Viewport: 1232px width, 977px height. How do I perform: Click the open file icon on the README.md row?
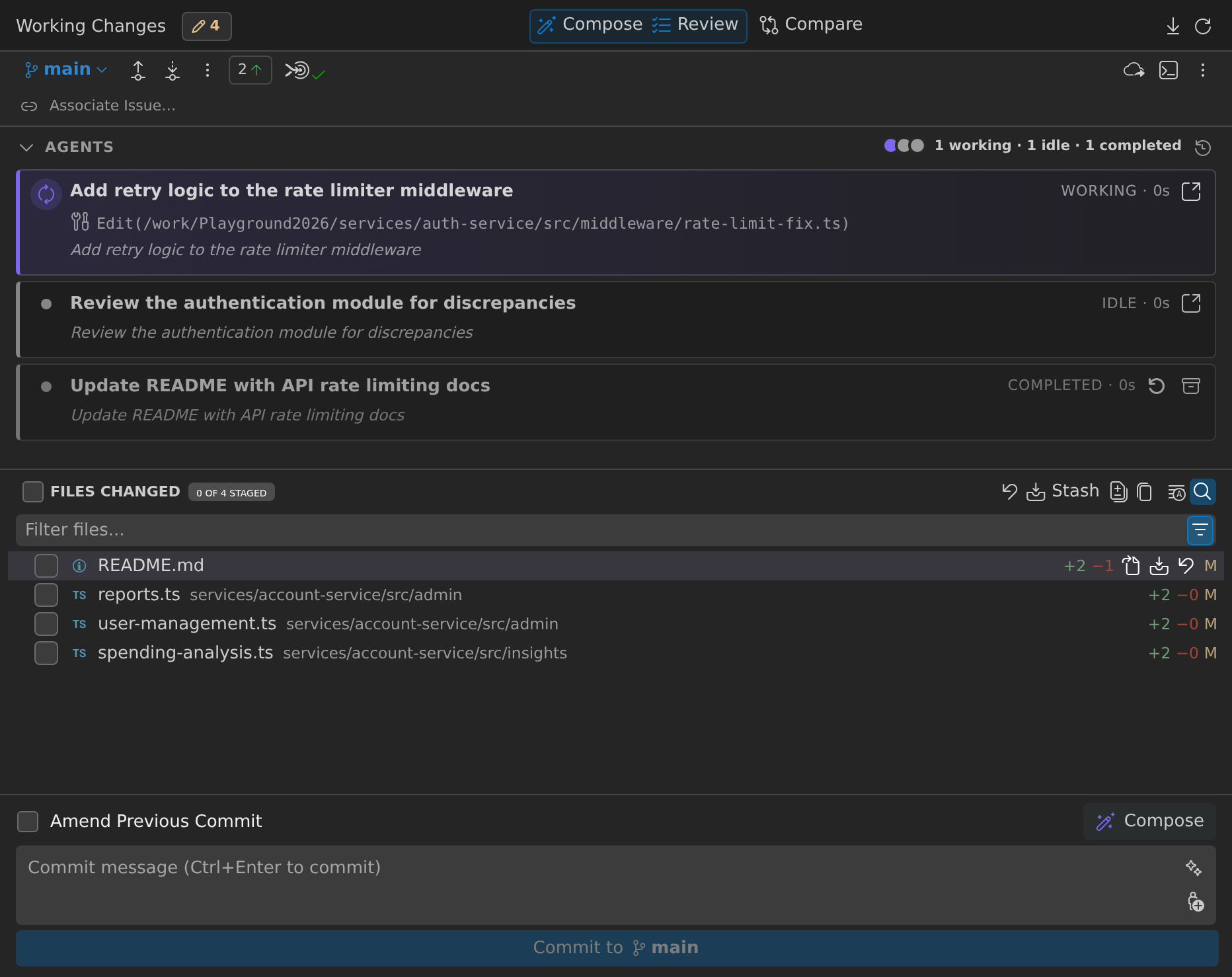click(1132, 566)
